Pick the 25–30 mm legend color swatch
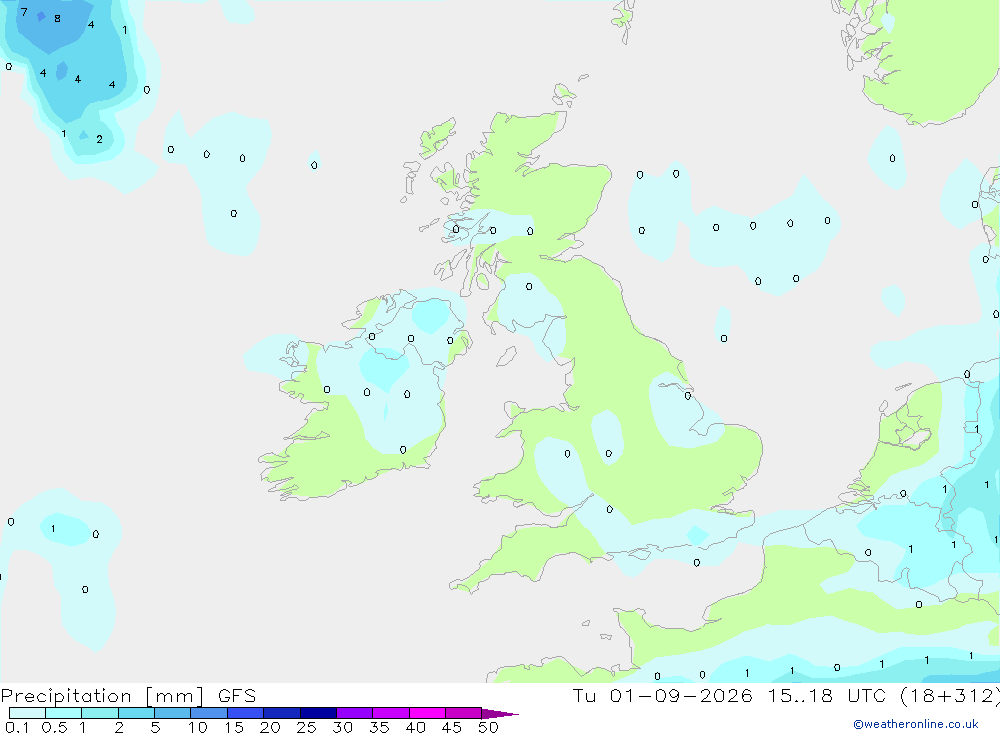The image size is (1000, 733). point(318,713)
